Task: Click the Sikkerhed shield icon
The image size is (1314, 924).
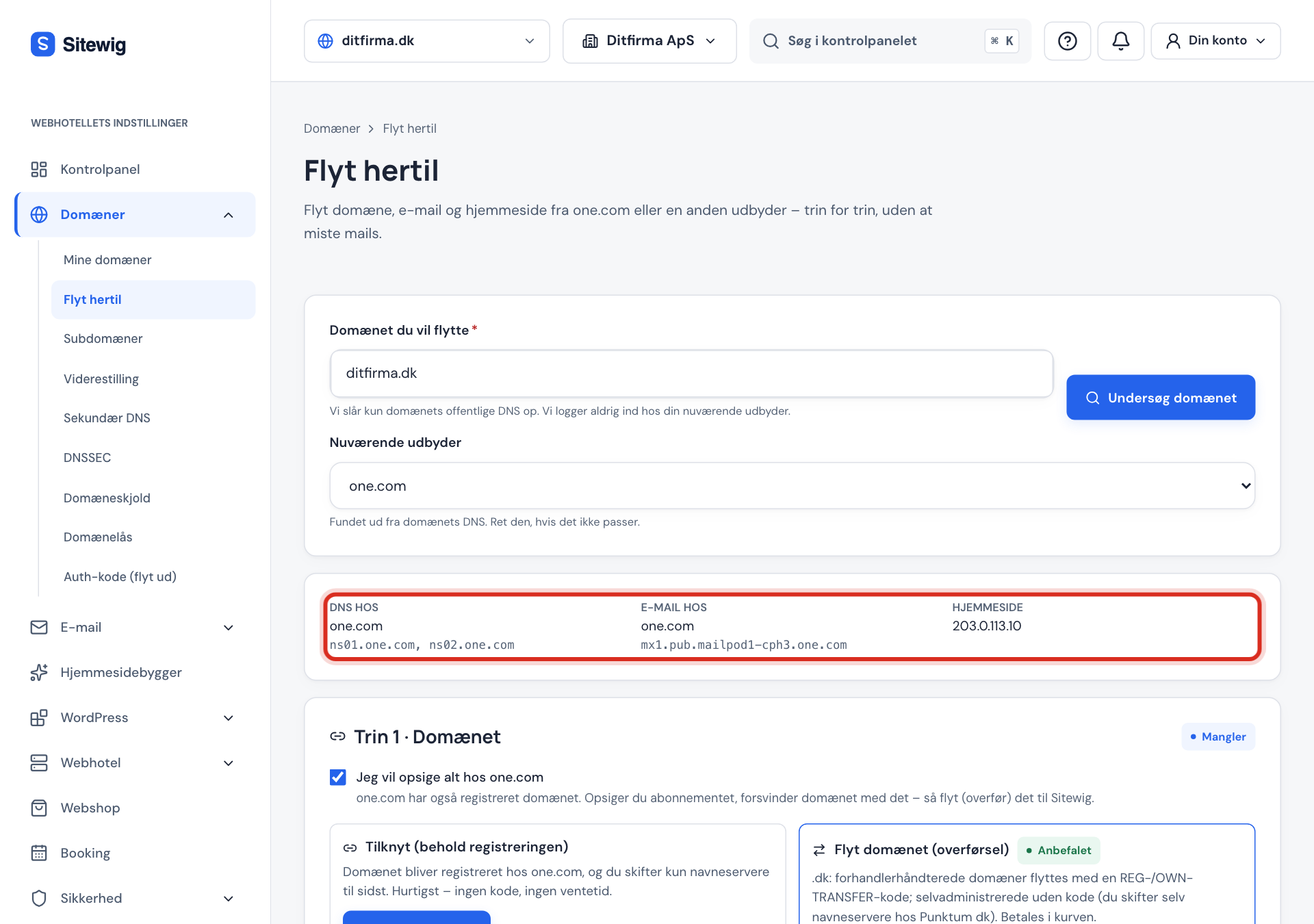Action: click(39, 898)
